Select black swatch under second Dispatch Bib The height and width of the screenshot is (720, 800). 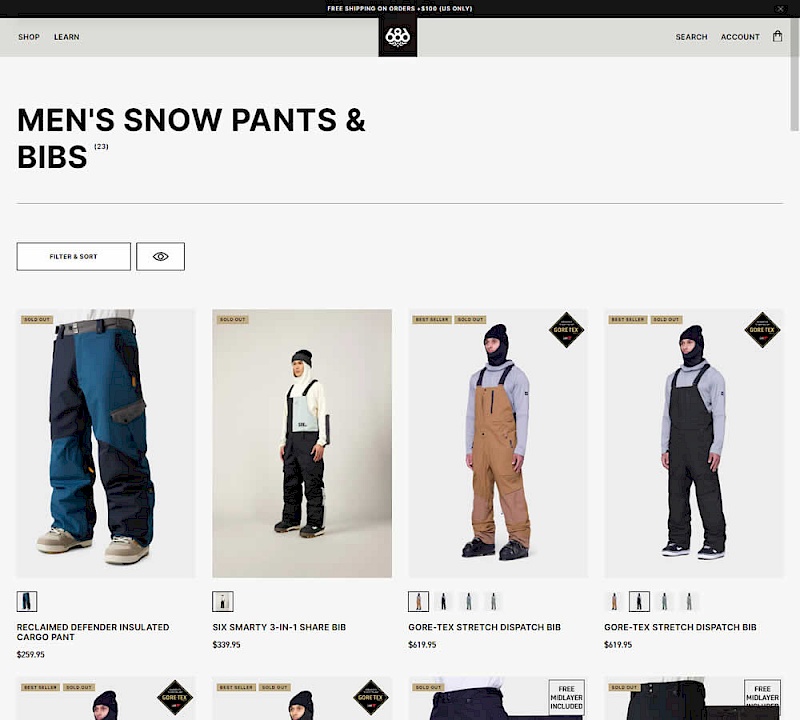pyautogui.click(x=639, y=601)
